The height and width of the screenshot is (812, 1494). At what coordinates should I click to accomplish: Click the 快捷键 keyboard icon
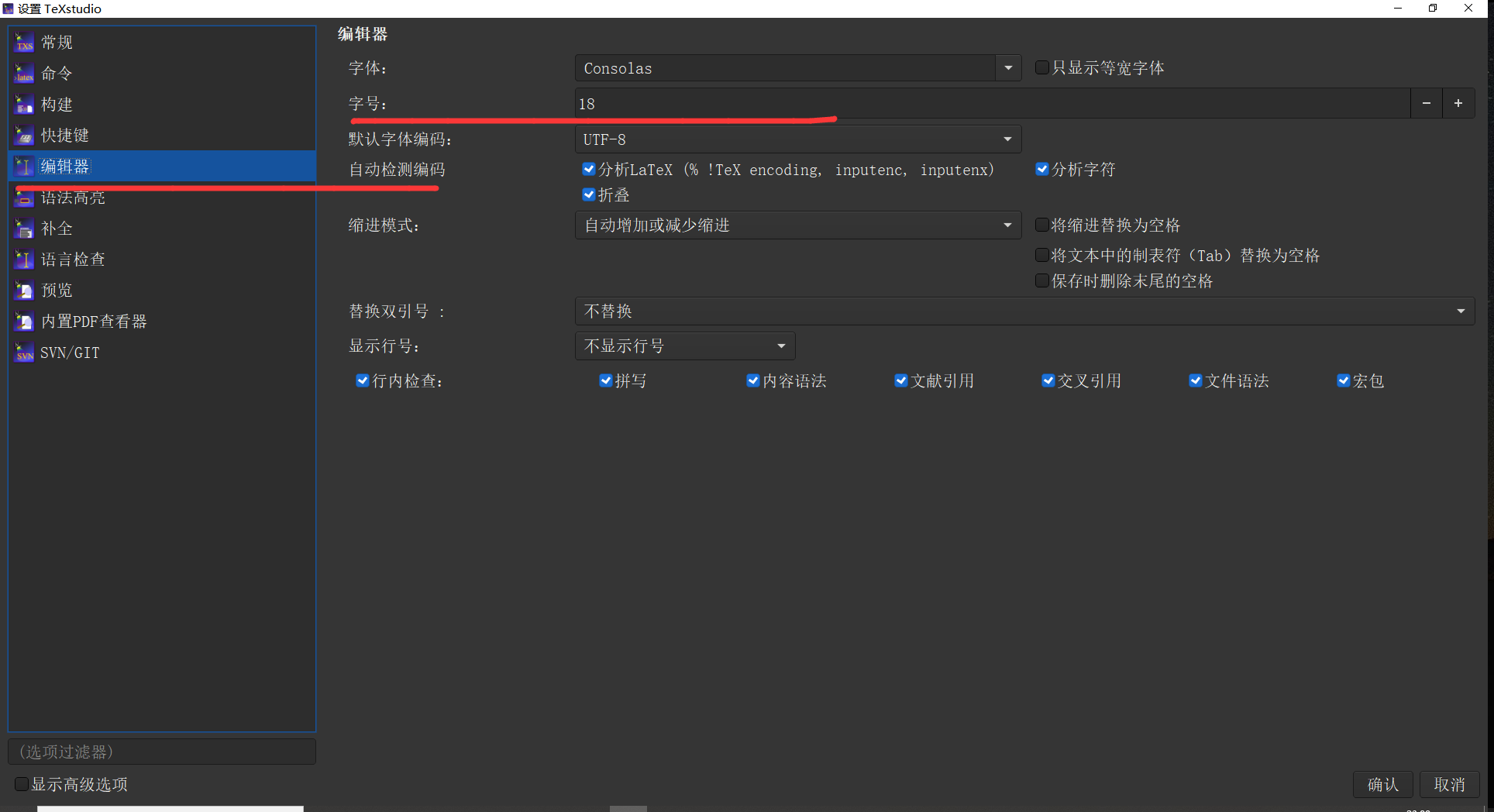[x=25, y=136]
